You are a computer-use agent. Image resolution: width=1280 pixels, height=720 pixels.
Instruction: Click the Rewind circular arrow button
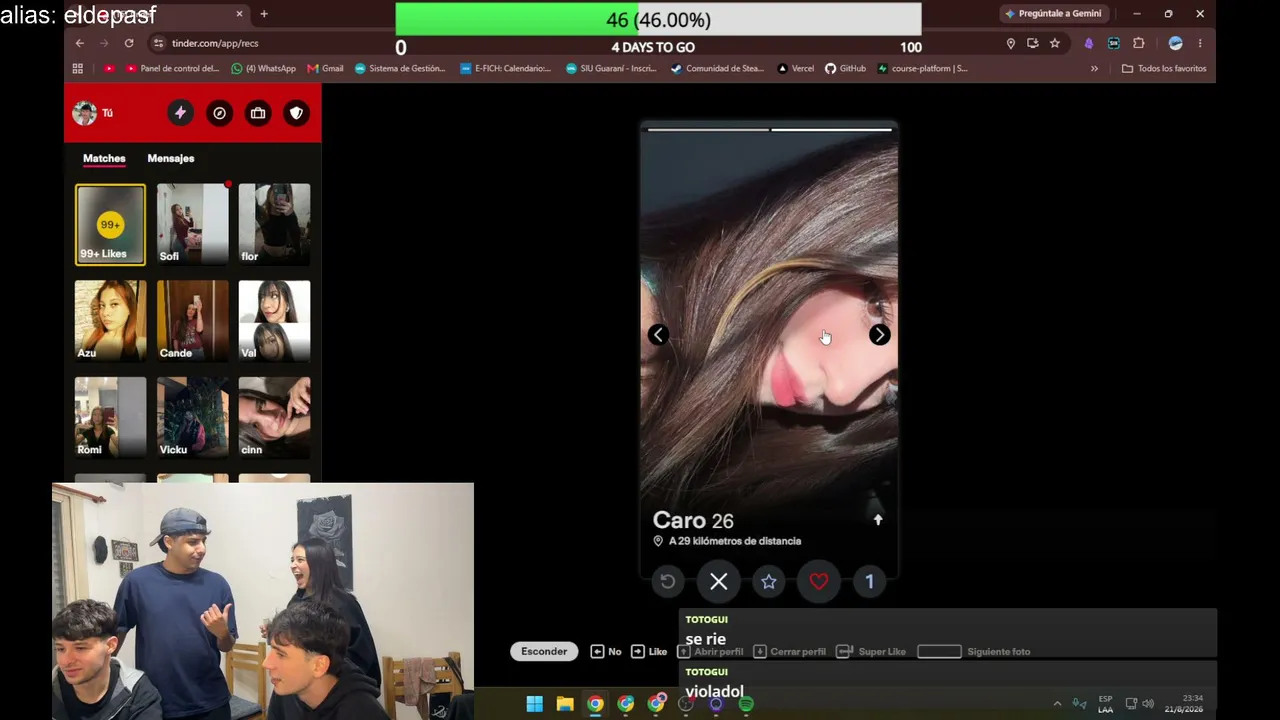pyautogui.click(x=668, y=581)
